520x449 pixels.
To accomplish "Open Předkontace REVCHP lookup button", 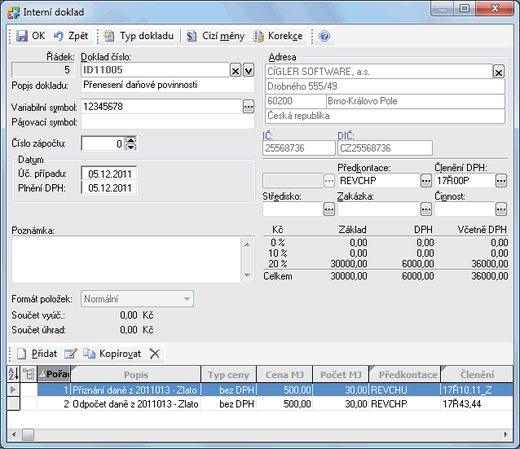I will [426, 181].
